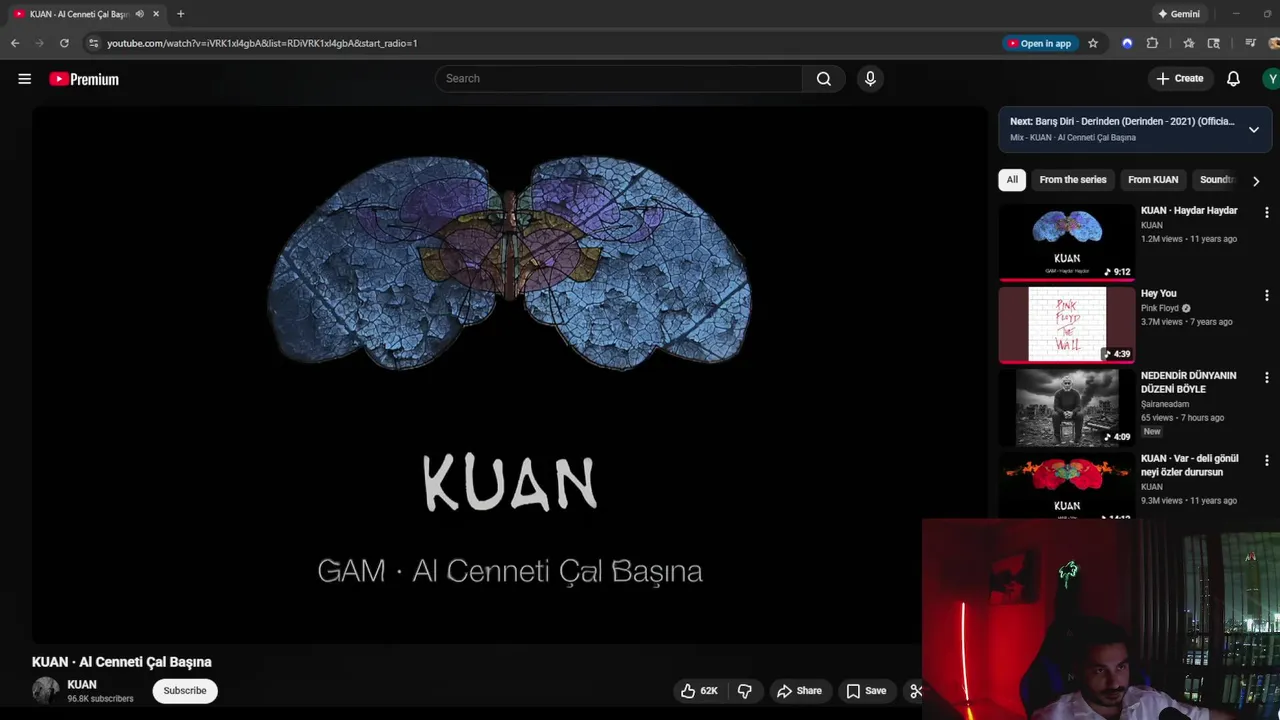Click Next: Barış Diri - Derinden title
The image size is (1280, 720).
(x=1122, y=122)
